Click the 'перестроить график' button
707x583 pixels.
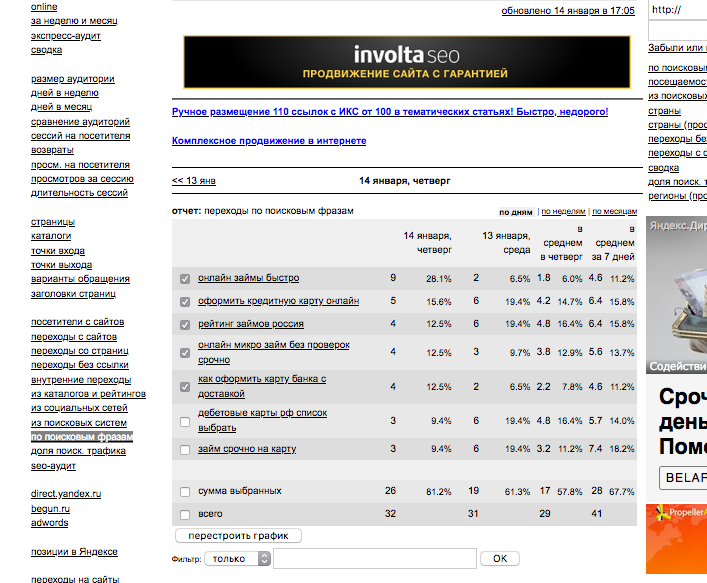pyautogui.click(x=238, y=536)
